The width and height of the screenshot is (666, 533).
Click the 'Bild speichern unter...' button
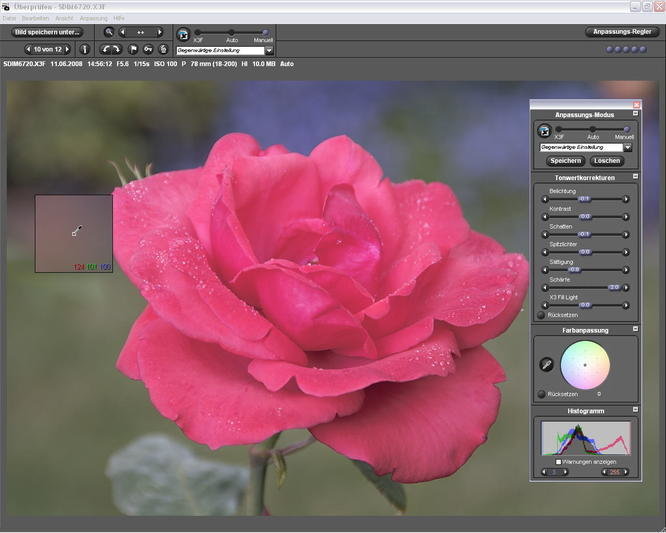pos(47,32)
